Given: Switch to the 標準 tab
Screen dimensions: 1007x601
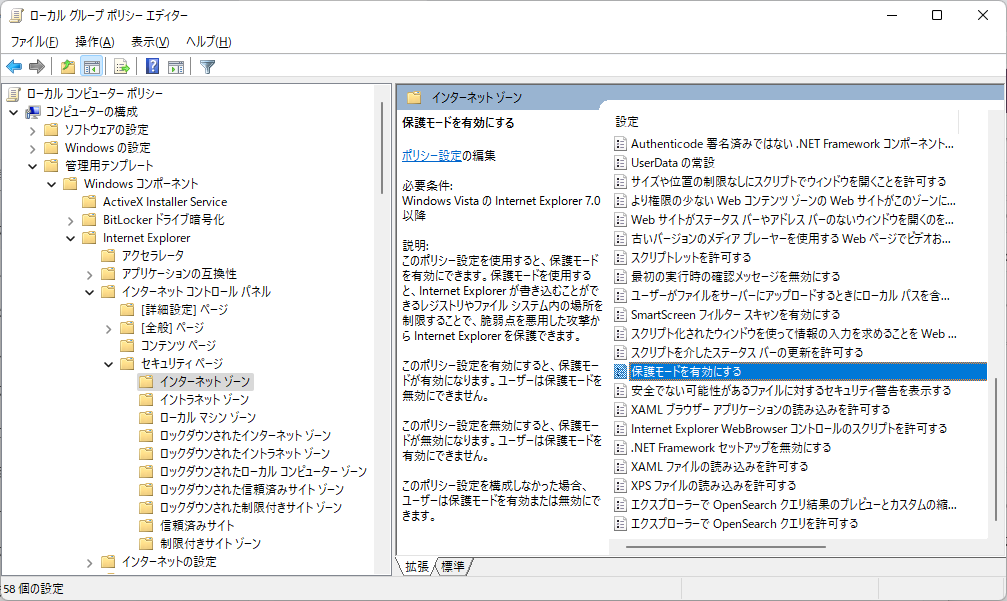Looking at the screenshot, I should pos(453,566).
